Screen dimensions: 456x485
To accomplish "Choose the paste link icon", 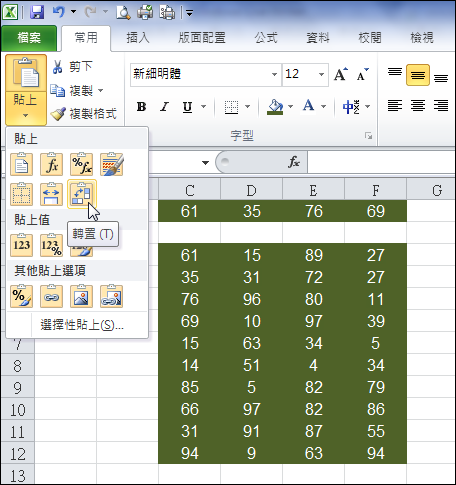I will pos(51,296).
